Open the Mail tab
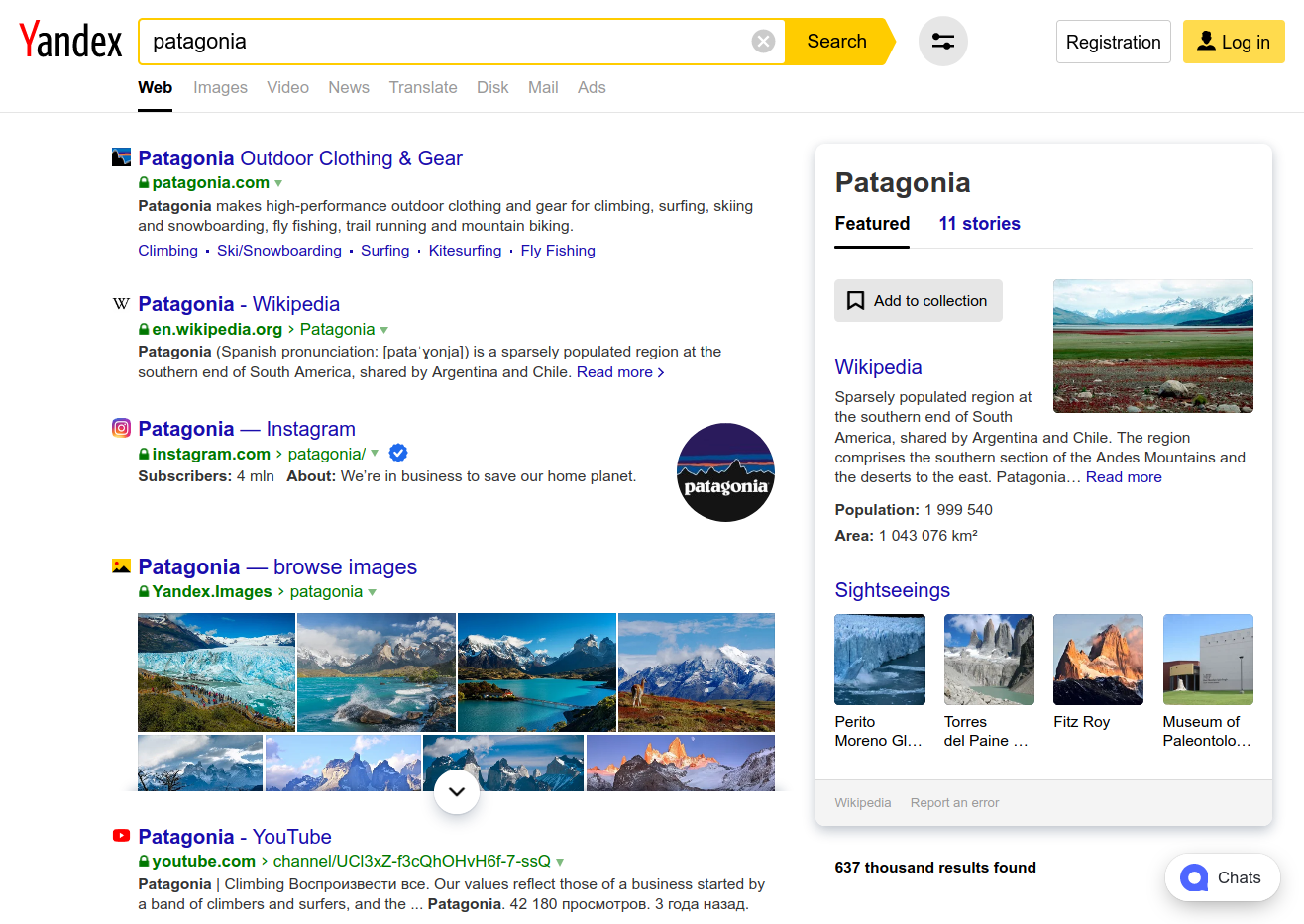 (543, 87)
